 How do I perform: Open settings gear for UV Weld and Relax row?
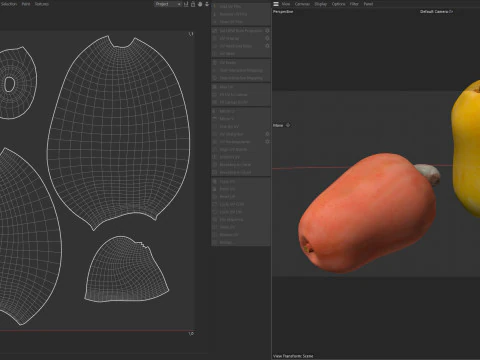pyautogui.click(x=267, y=46)
